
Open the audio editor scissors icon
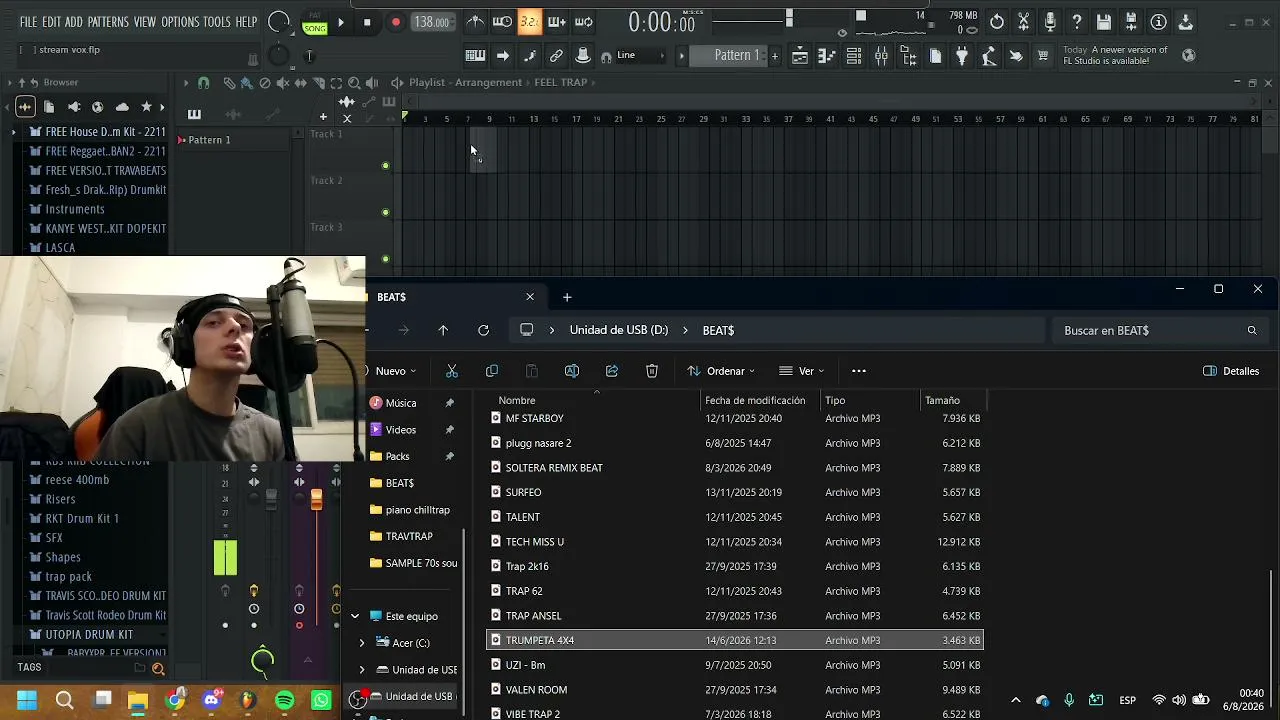[1024, 22]
